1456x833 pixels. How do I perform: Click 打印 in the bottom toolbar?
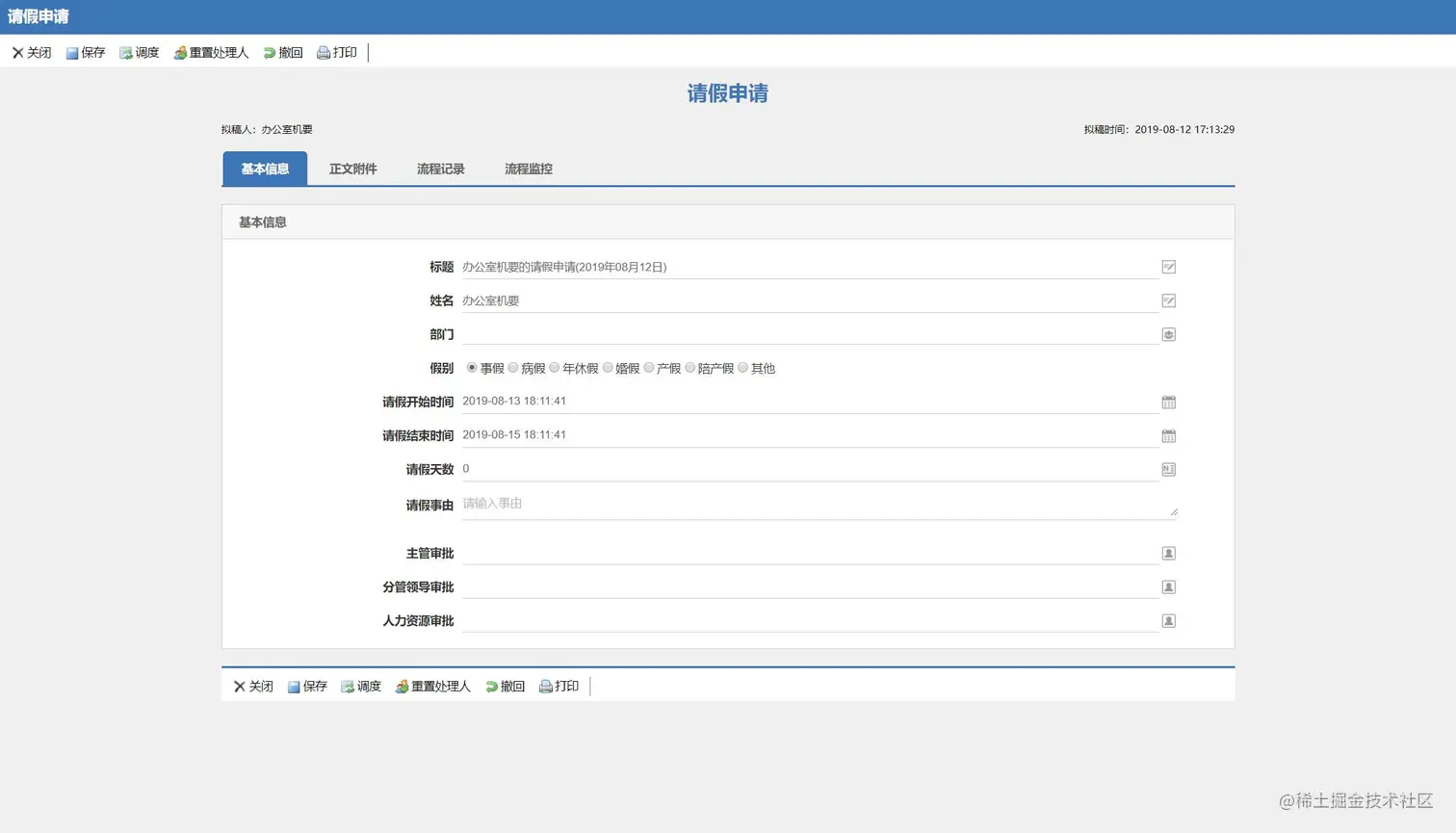click(x=559, y=687)
